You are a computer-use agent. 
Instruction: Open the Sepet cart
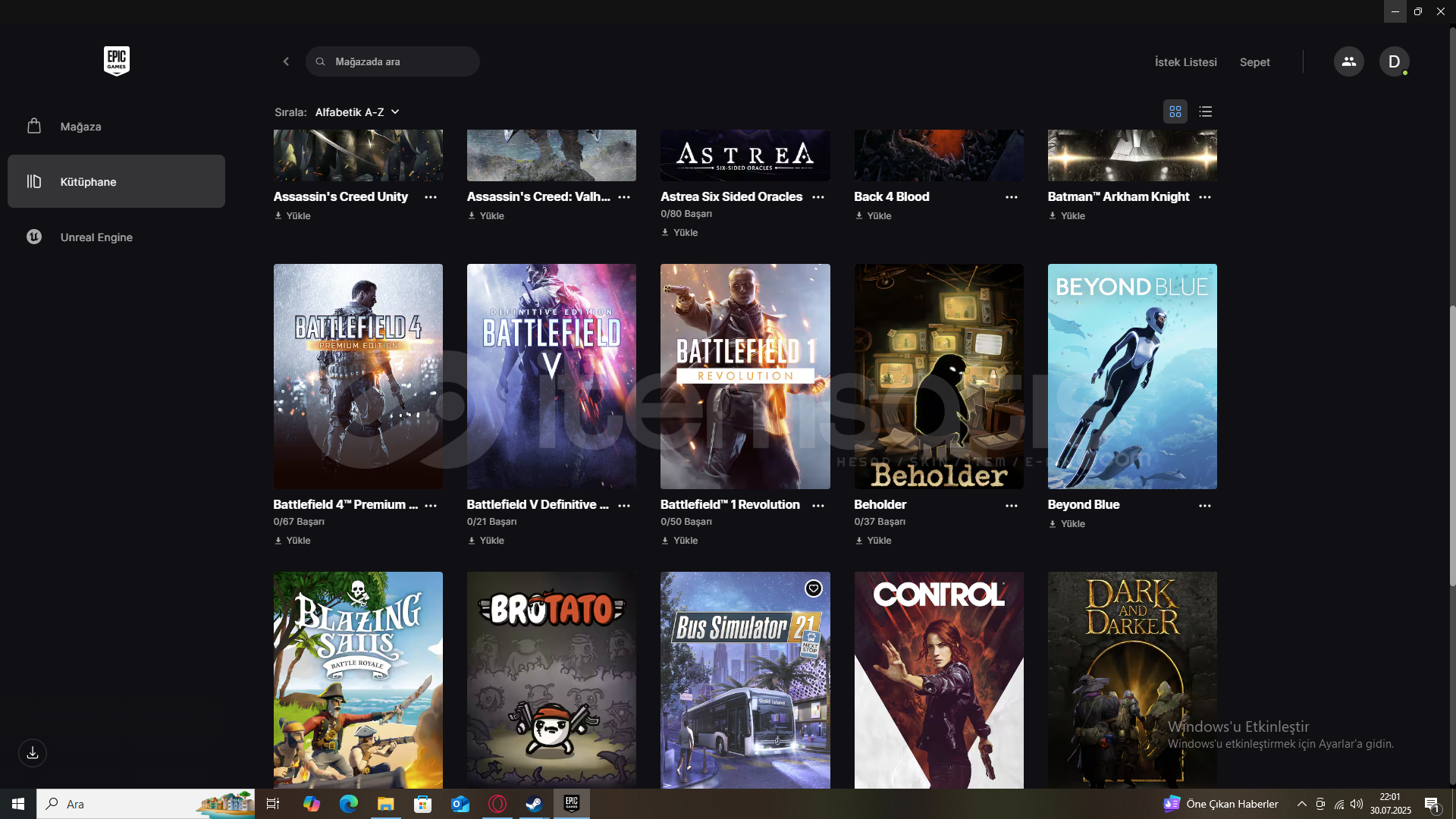pos(1254,62)
